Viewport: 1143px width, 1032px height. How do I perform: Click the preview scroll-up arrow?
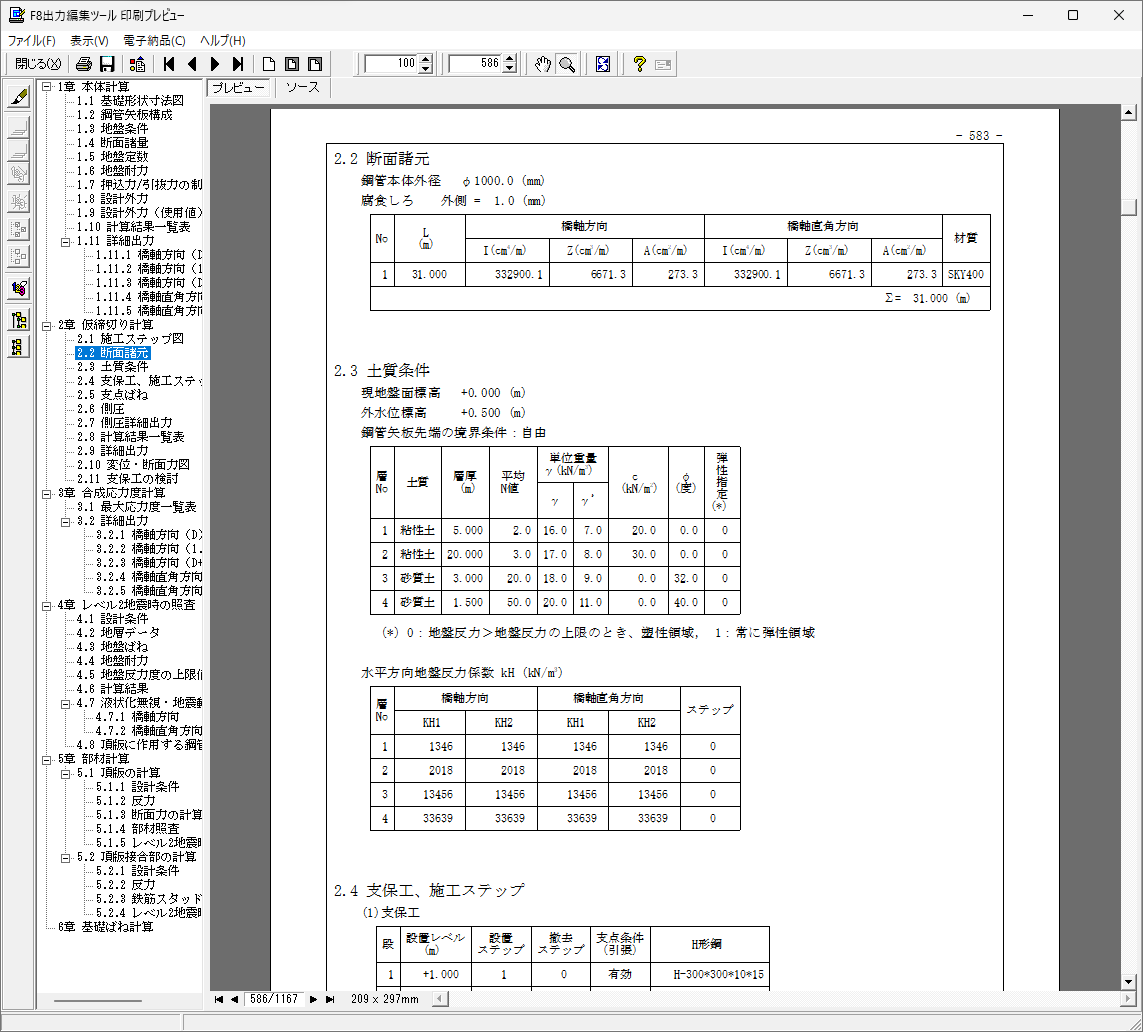(1129, 112)
